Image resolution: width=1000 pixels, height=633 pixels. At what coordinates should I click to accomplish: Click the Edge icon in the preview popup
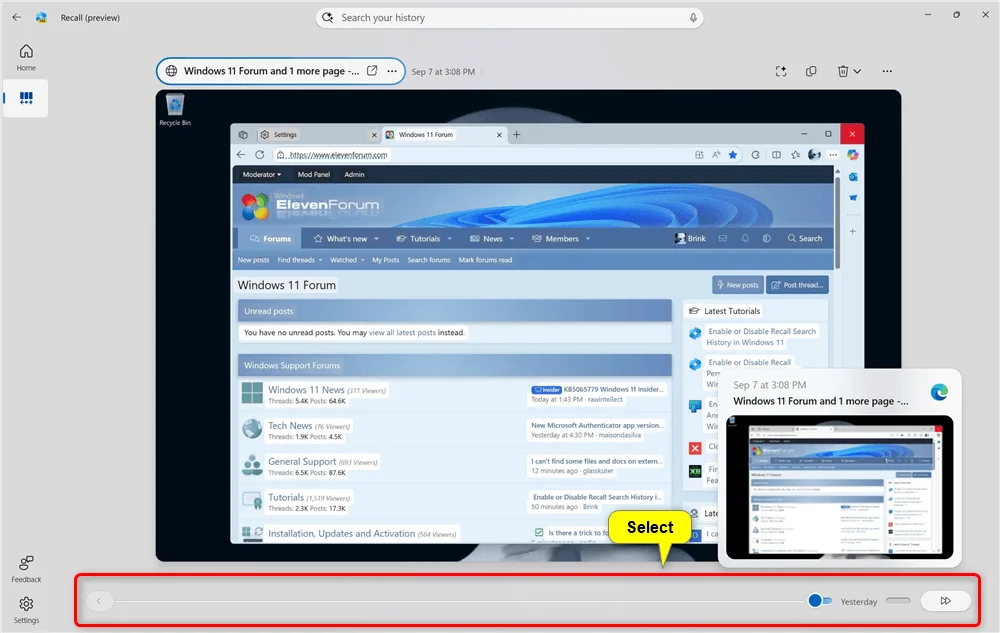939,392
